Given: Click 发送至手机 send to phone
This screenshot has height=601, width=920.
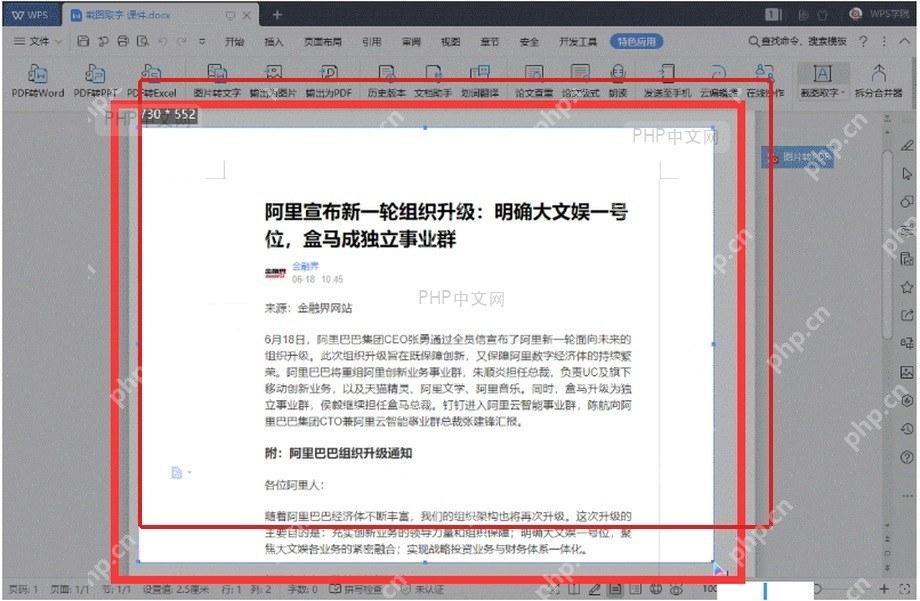Looking at the screenshot, I should click(667, 80).
